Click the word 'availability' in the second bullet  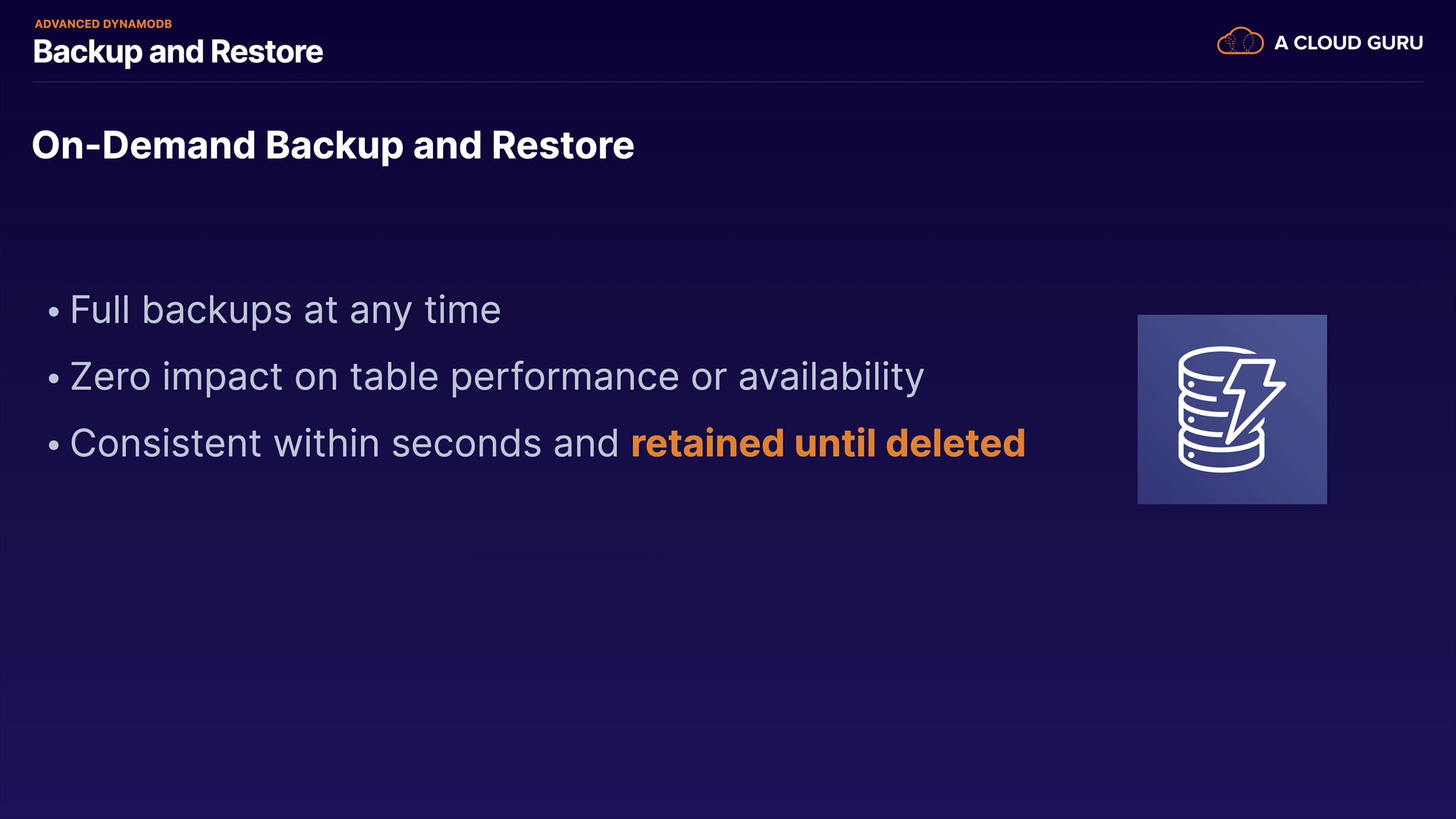coord(831,377)
